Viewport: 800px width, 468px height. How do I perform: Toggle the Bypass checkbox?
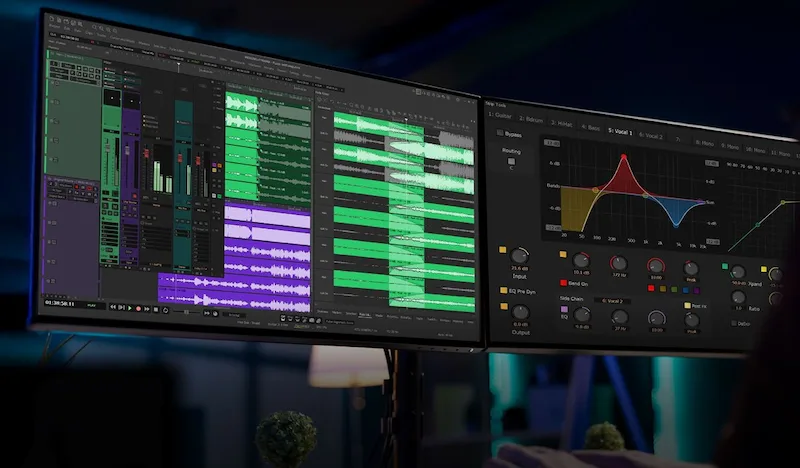(x=502, y=134)
